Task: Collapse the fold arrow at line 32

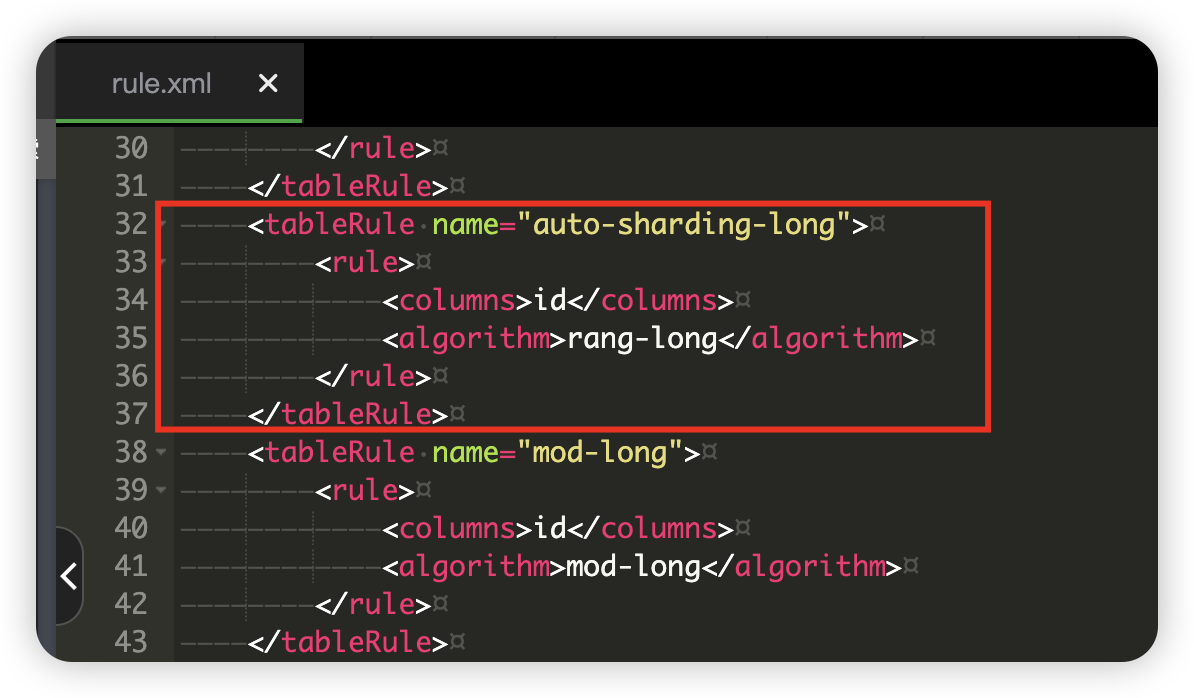Action: click(162, 224)
